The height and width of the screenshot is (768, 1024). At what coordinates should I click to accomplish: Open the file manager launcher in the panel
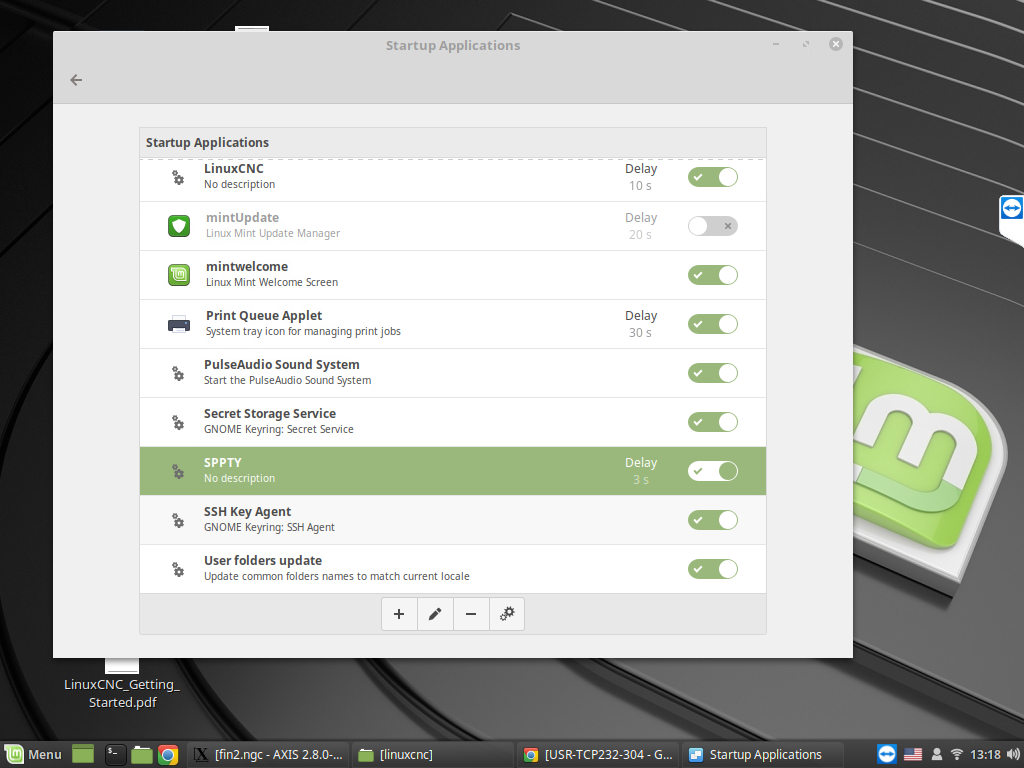click(141, 754)
